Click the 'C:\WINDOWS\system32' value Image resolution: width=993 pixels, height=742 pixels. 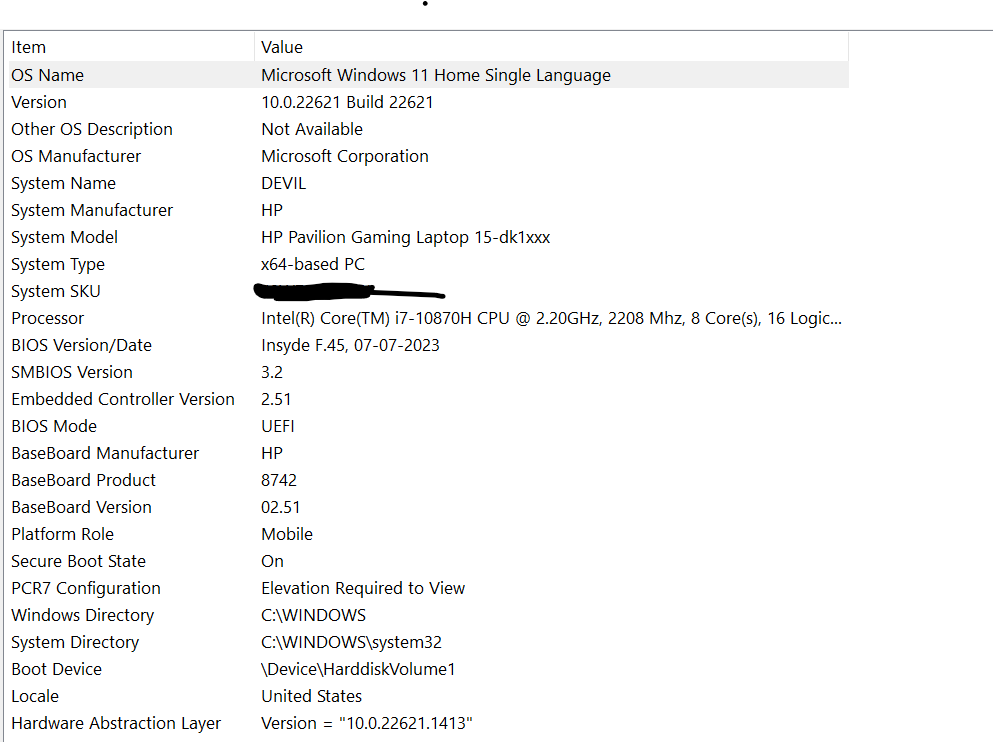coord(351,643)
